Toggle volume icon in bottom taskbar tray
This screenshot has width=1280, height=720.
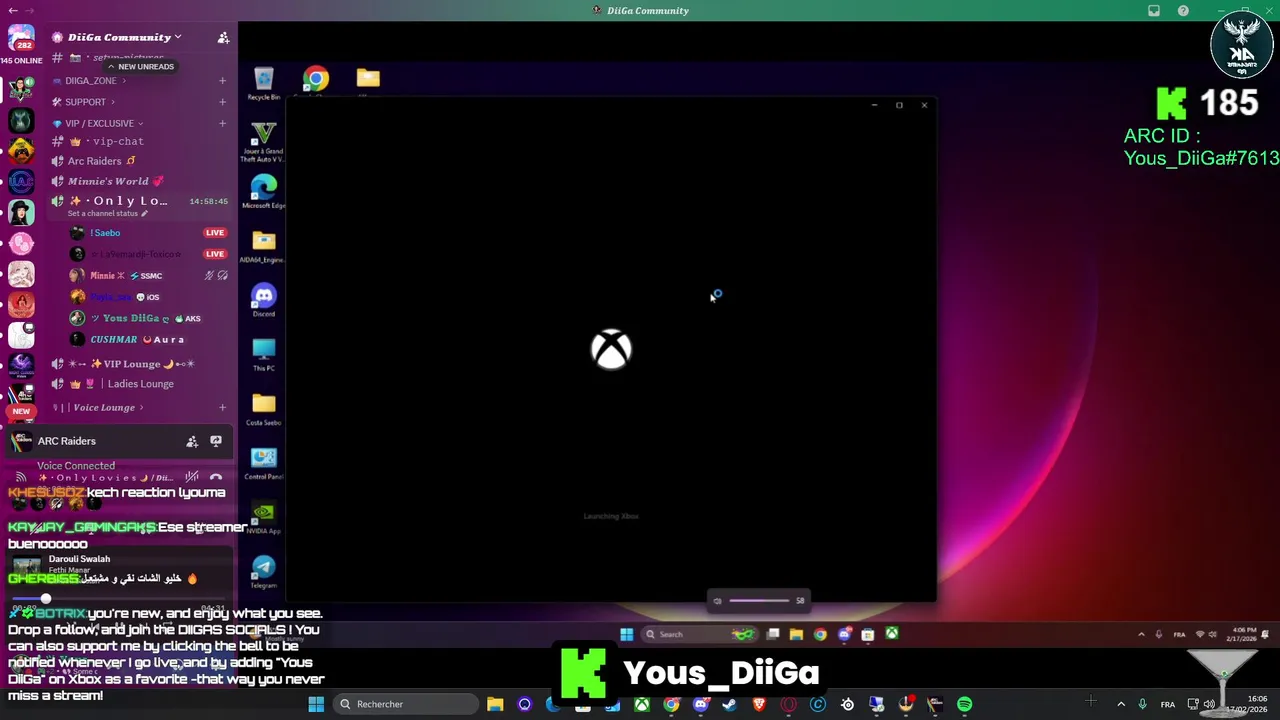point(1208,704)
